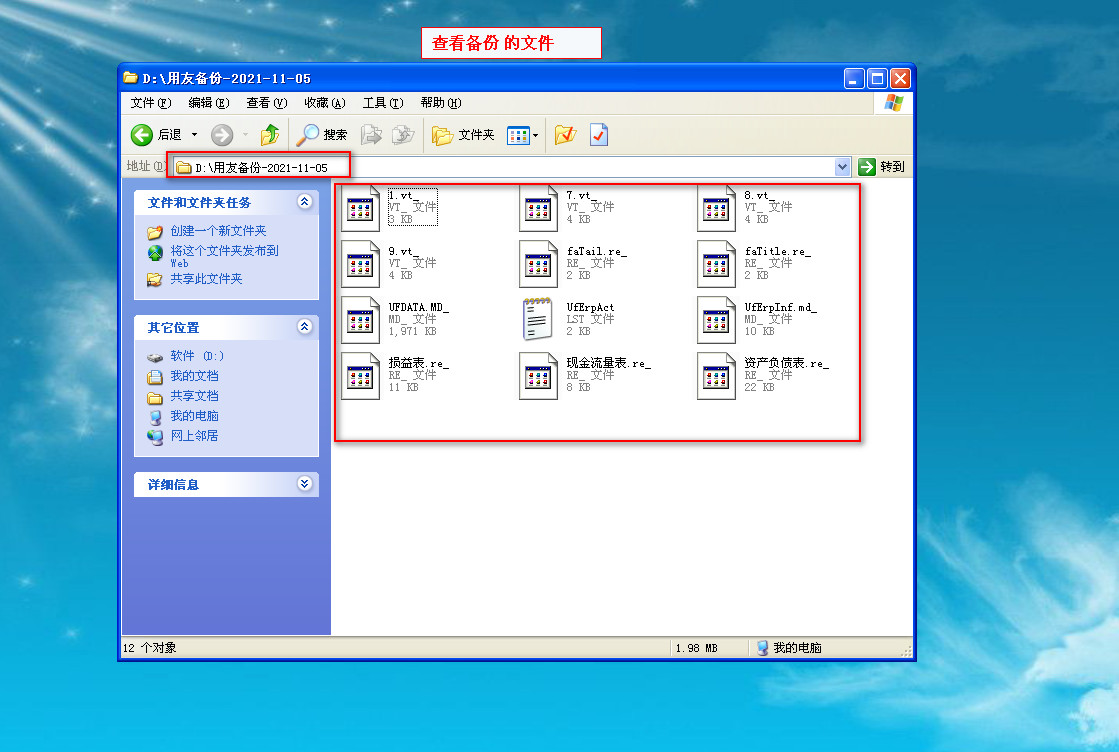Collapse the 文件和文件夹任务 panel
Screen dimensions: 1119x752
tap(305, 202)
